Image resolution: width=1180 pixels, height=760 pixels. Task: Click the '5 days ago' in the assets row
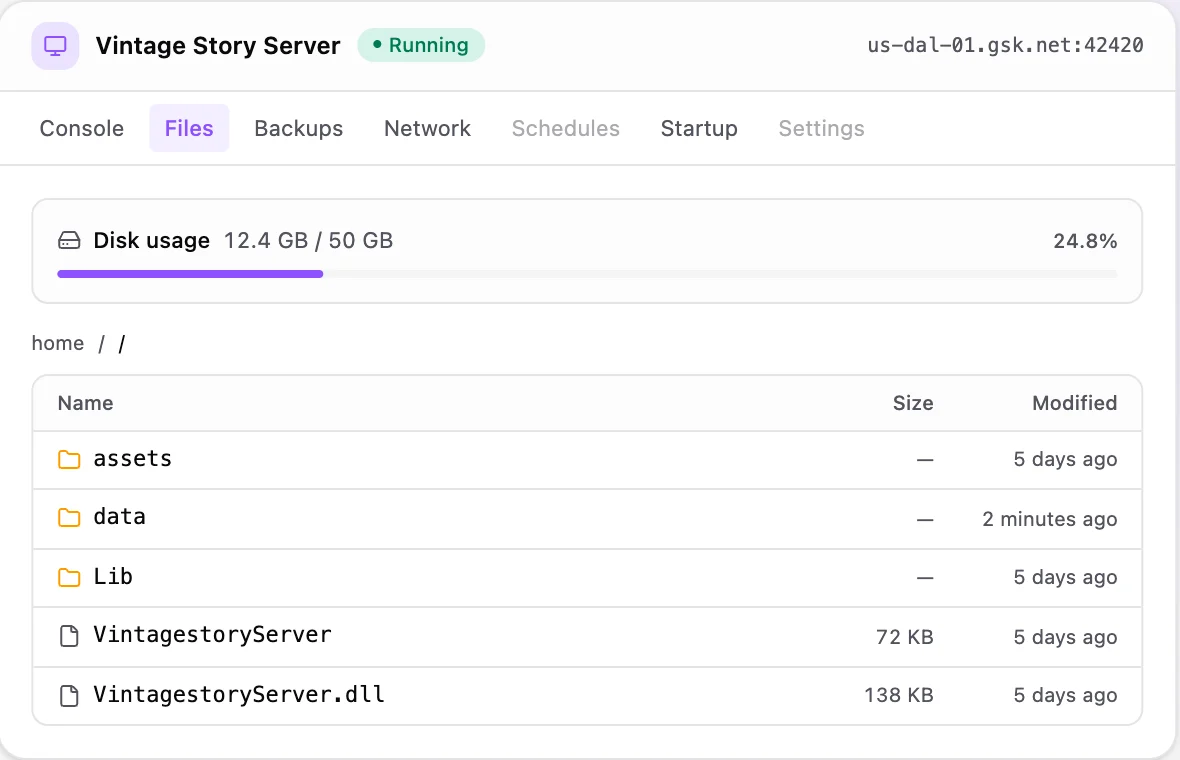pyautogui.click(x=1065, y=459)
